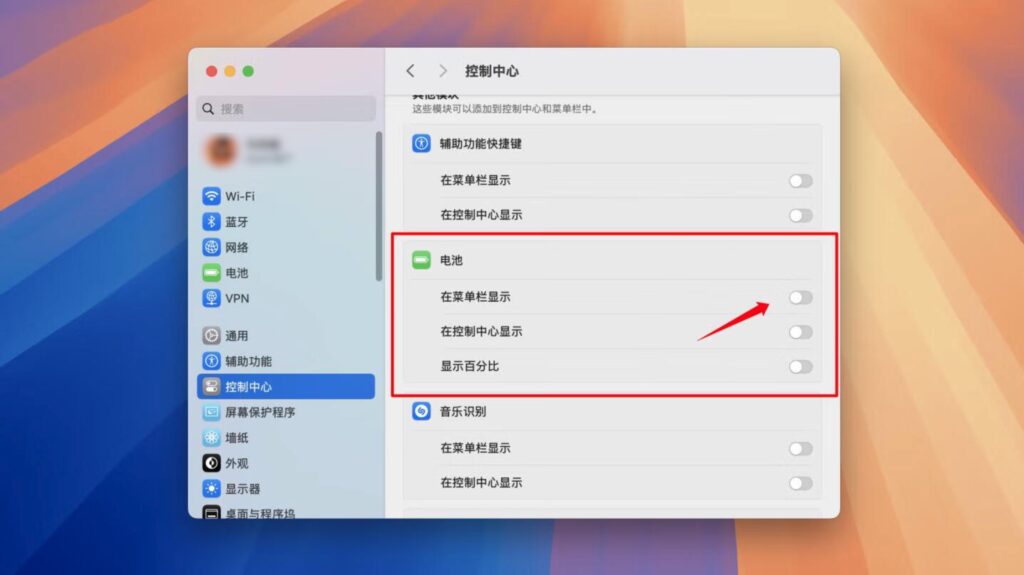Click the sidebar scrollbar
Screen dimensions: 1024x575
tap(379, 206)
